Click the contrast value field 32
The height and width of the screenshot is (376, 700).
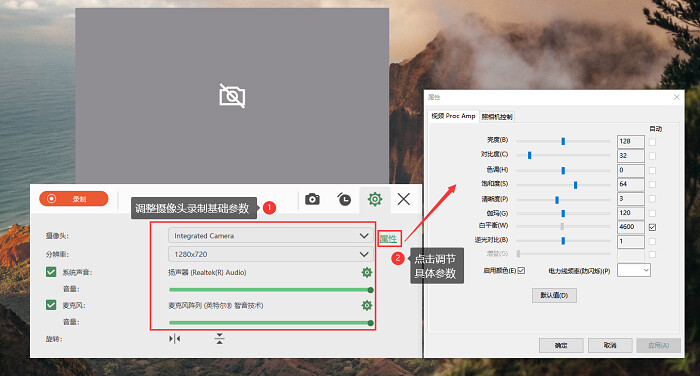[x=631, y=156]
